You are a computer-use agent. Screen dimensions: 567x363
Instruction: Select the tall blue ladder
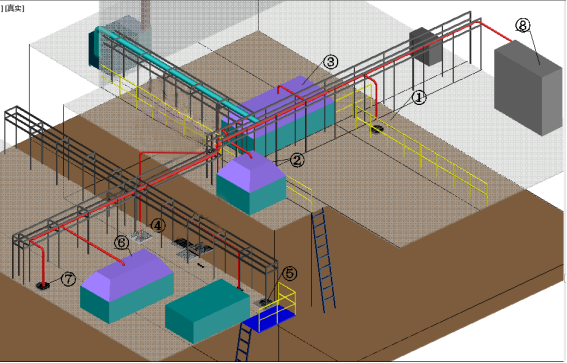pos(324,260)
